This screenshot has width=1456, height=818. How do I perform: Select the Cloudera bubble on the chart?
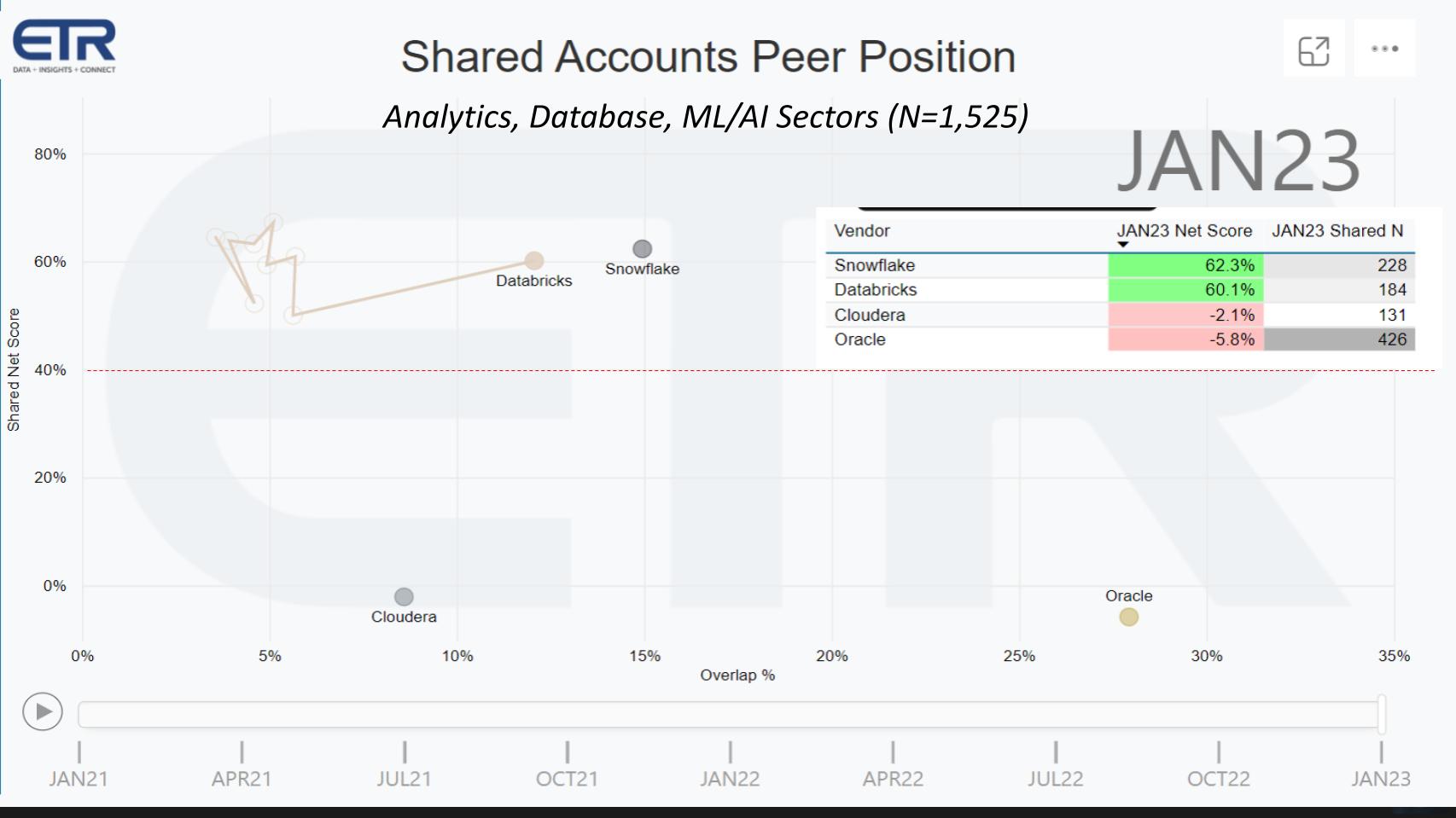tap(403, 596)
